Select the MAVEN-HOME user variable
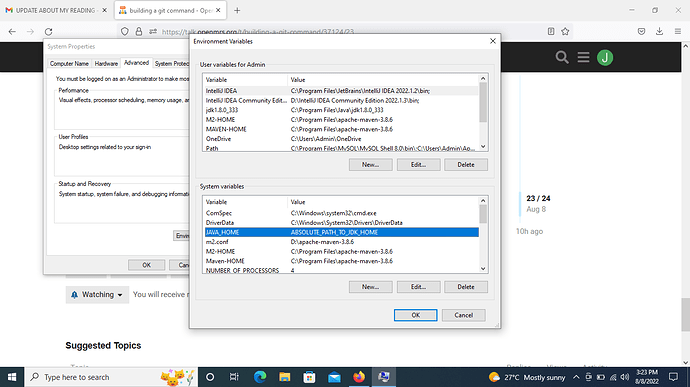Image resolution: width=690 pixels, height=387 pixels. point(341,129)
